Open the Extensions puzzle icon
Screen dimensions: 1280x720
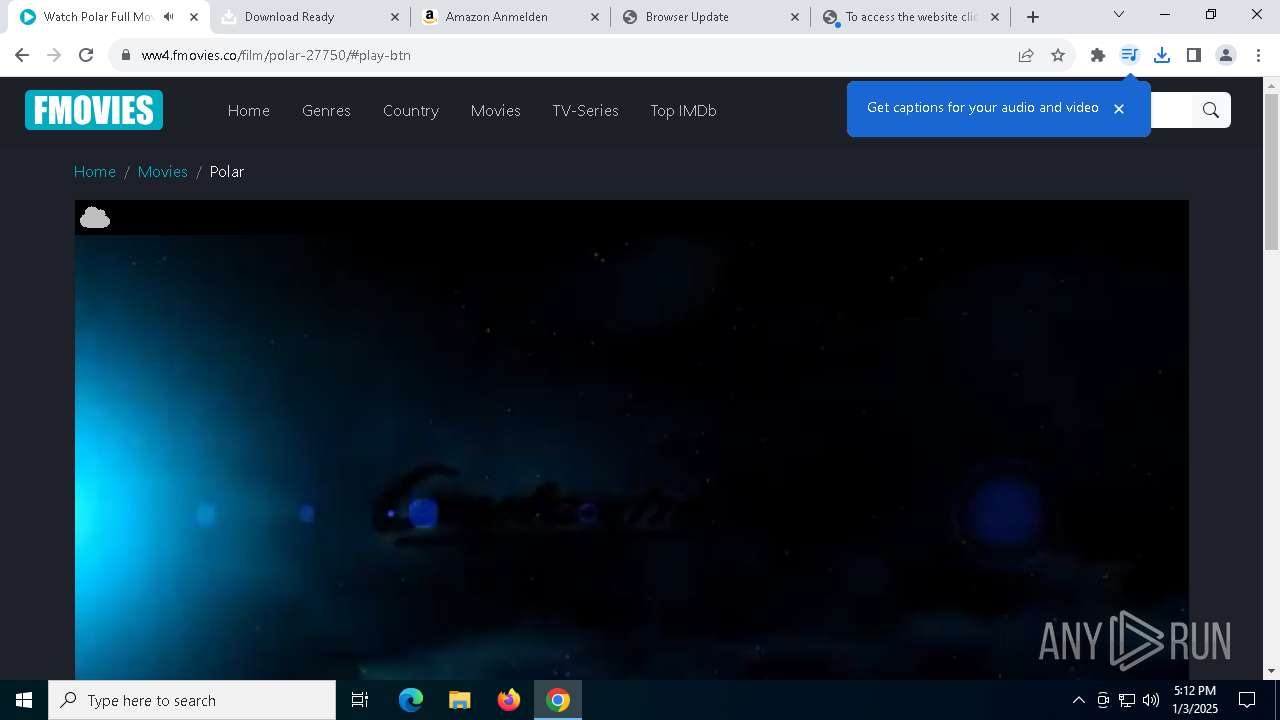[x=1098, y=55]
